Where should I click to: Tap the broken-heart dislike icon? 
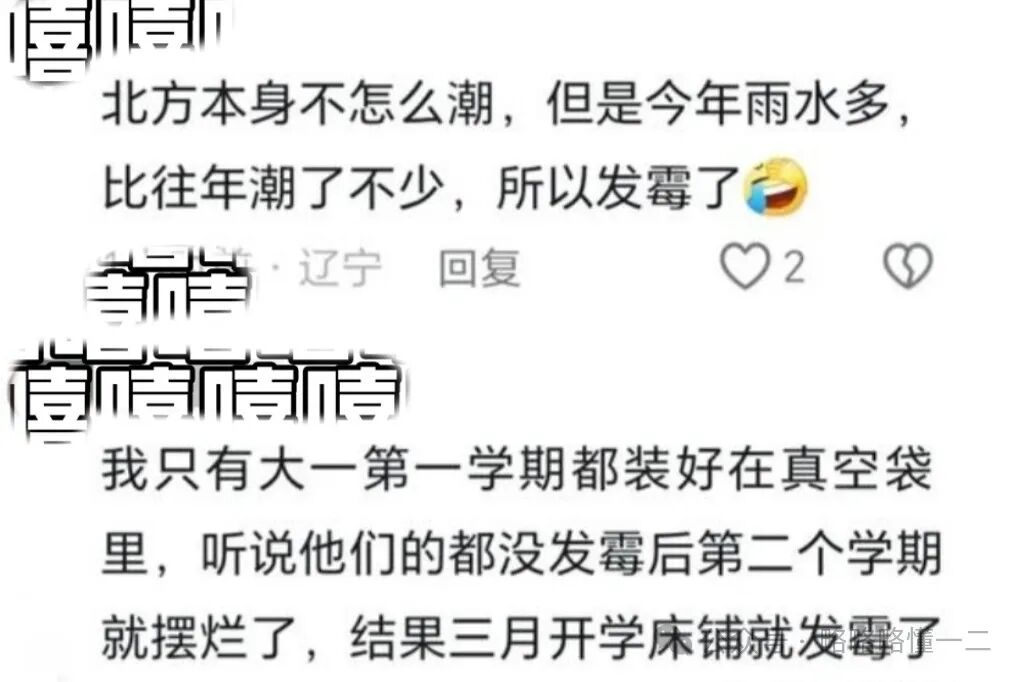coord(908,266)
